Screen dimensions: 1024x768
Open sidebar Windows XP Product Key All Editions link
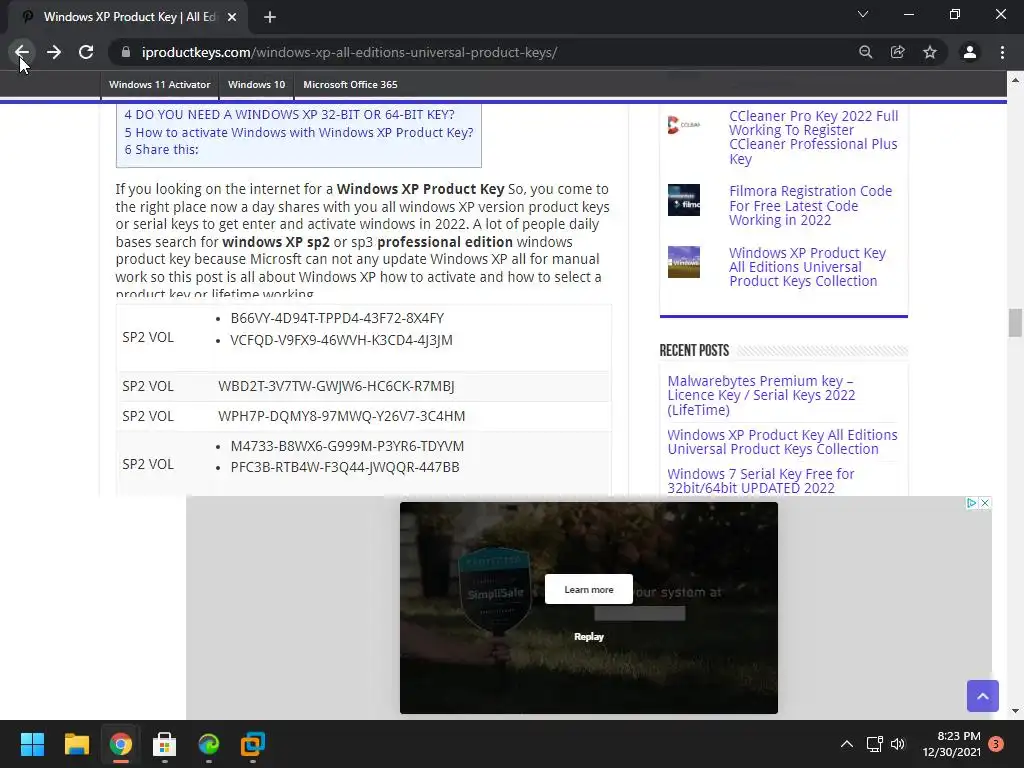pyautogui.click(x=807, y=267)
